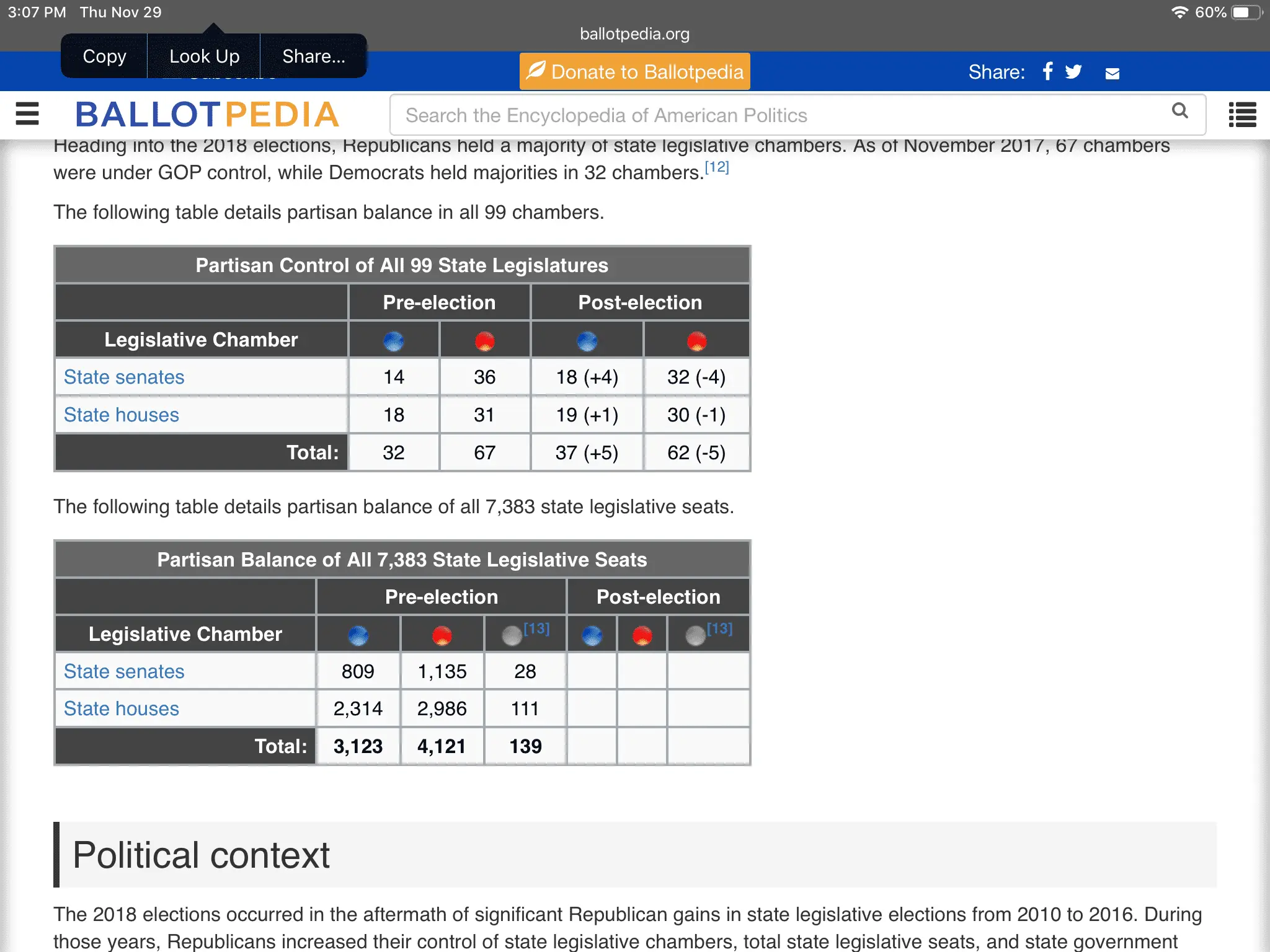
Task: Click the search magnifier icon
Action: (1179, 112)
